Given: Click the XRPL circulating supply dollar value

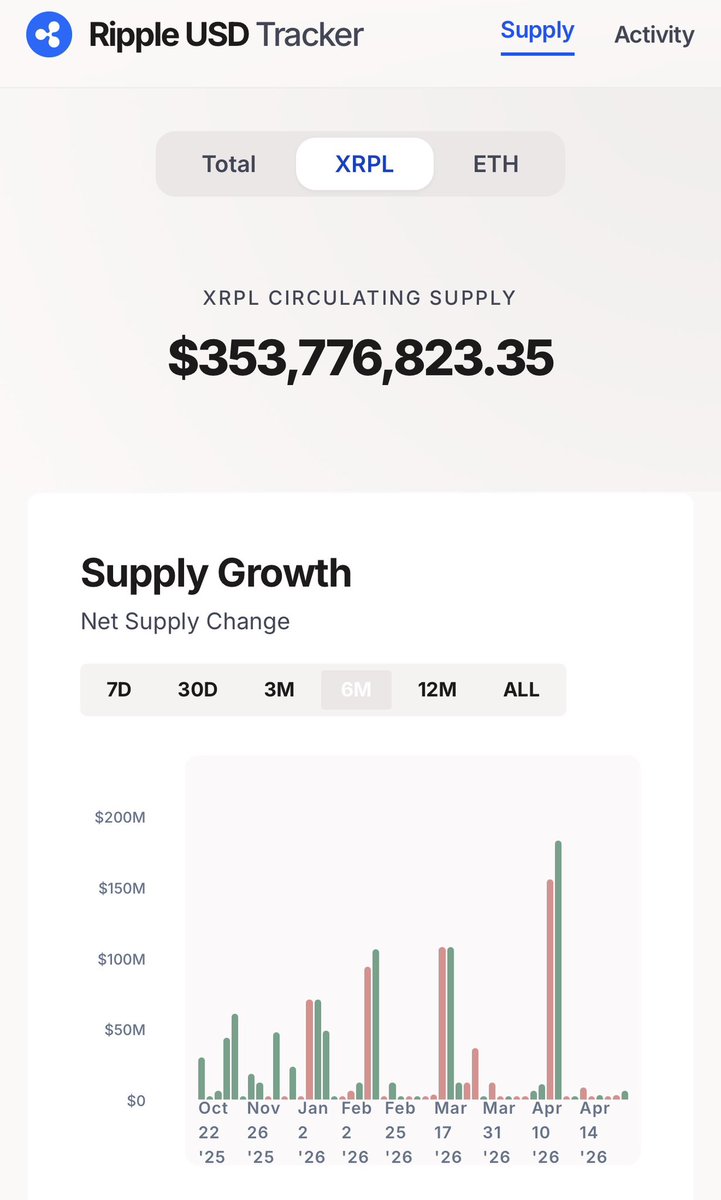Looking at the screenshot, I should tap(360, 358).
